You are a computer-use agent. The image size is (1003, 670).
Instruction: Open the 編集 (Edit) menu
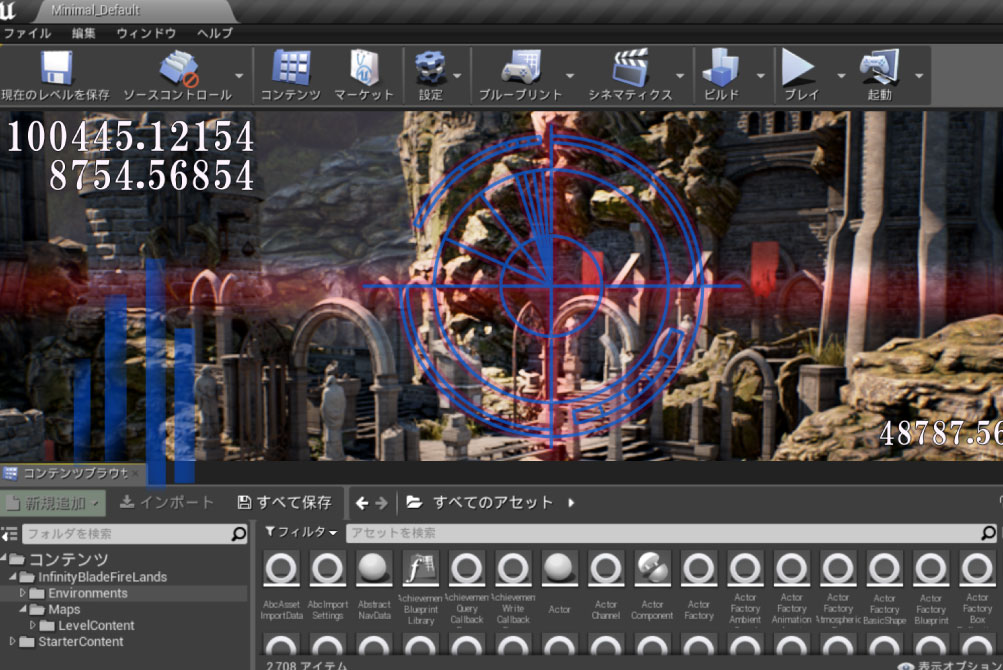tap(83, 33)
